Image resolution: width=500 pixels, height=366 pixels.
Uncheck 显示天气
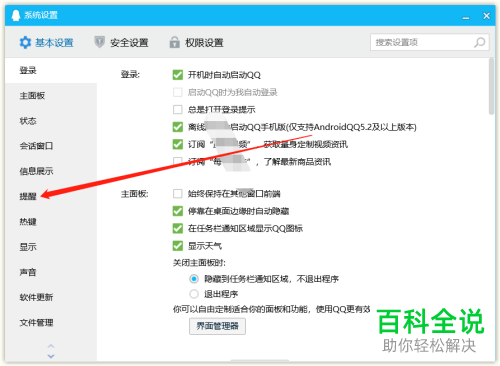click(178, 246)
